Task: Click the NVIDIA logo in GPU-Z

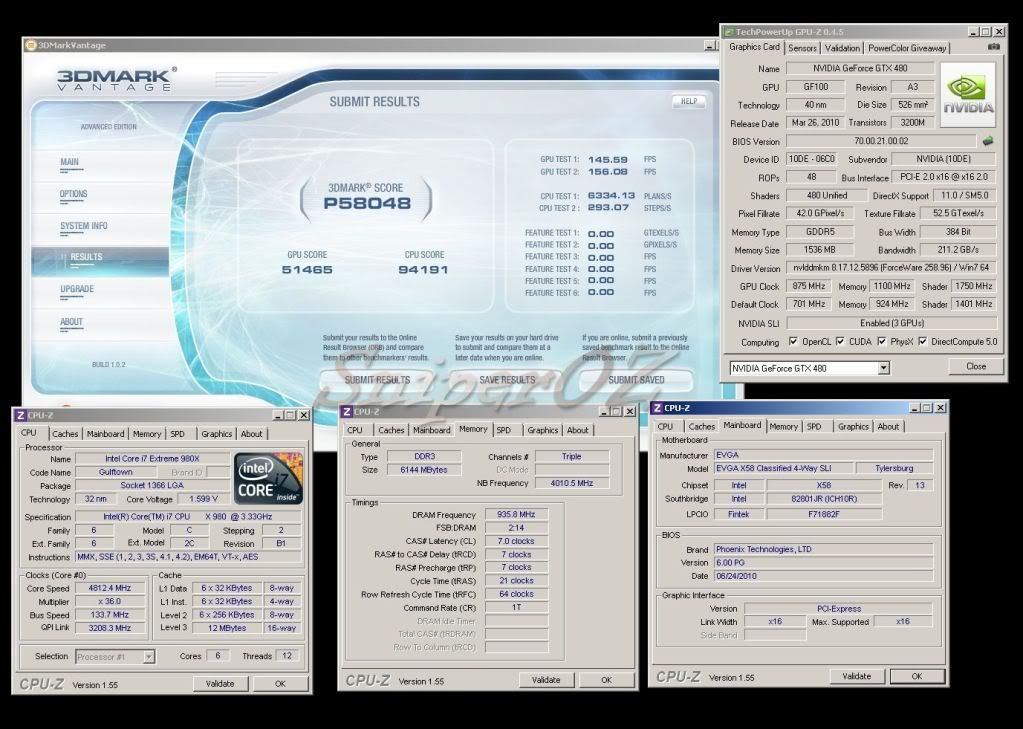Action: click(x=967, y=95)
